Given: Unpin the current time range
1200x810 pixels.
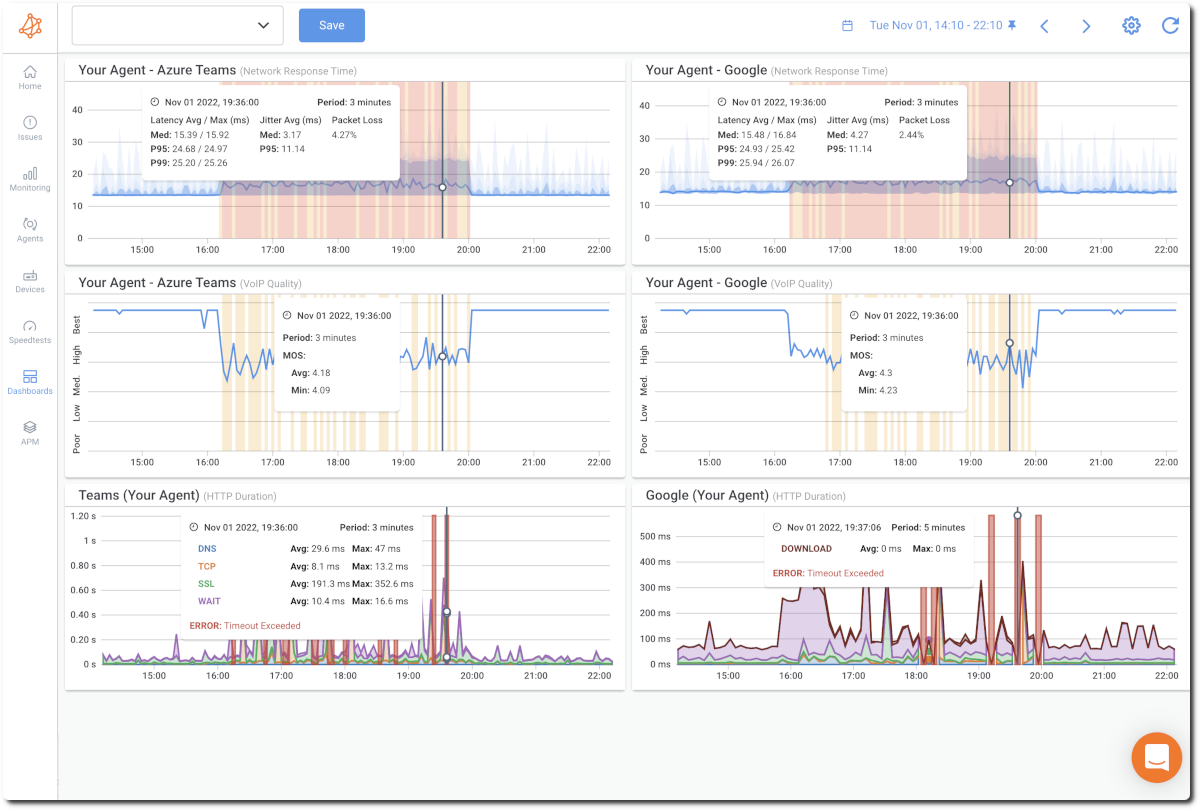Looking at the screenshot, I should point(1012,24).
